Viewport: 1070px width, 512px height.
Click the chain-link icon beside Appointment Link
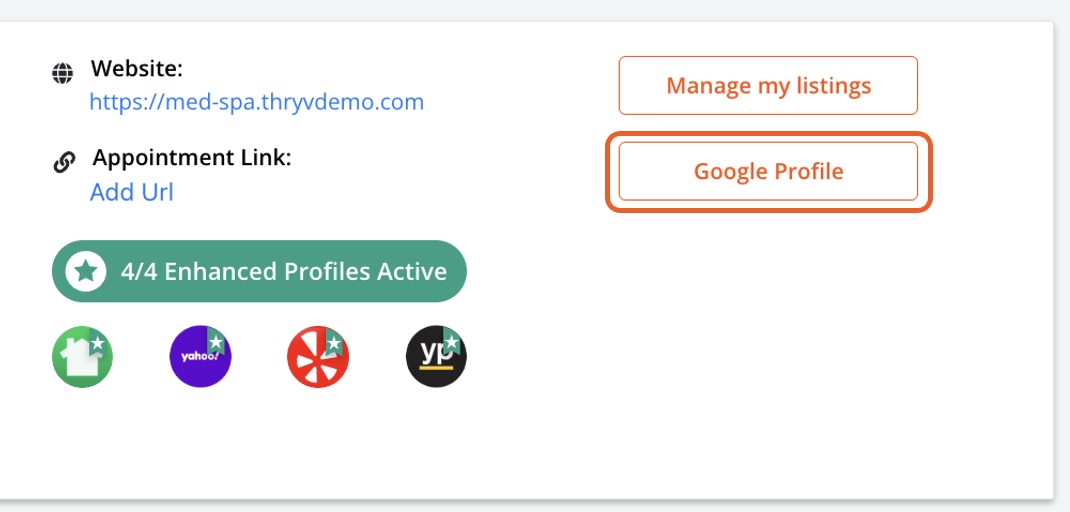click(x=64, y=162)
